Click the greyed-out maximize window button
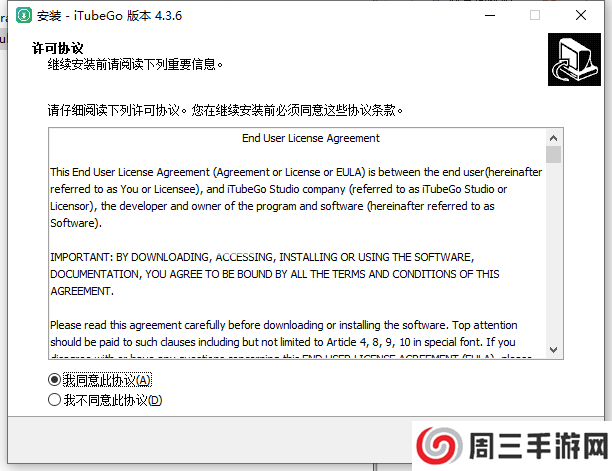The width and height of the screenshot is (612, 471). pos(535,16)
